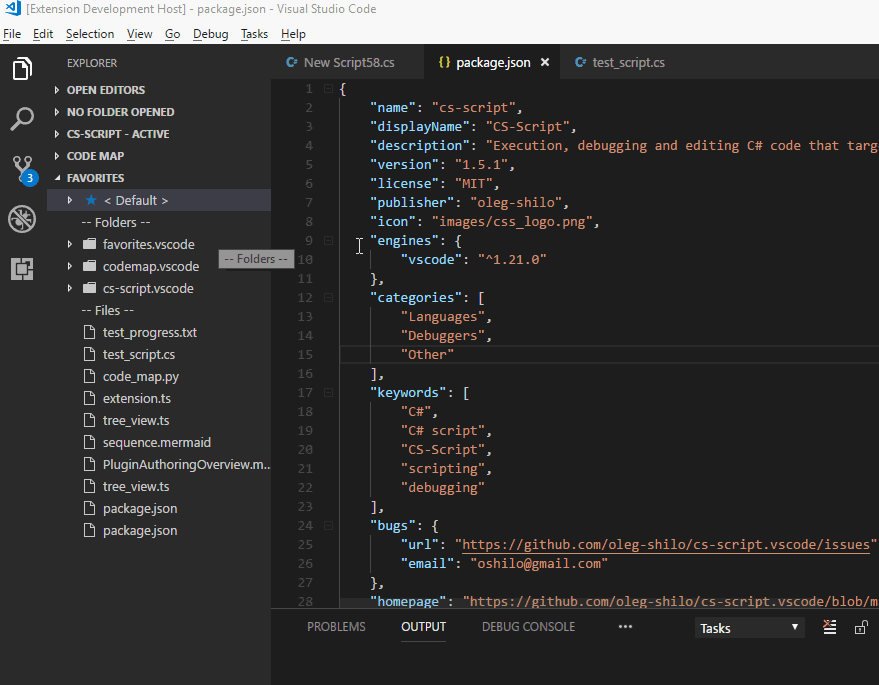Open the Explorer view in the activity bar
879x685 pixels.
[22, 69]
